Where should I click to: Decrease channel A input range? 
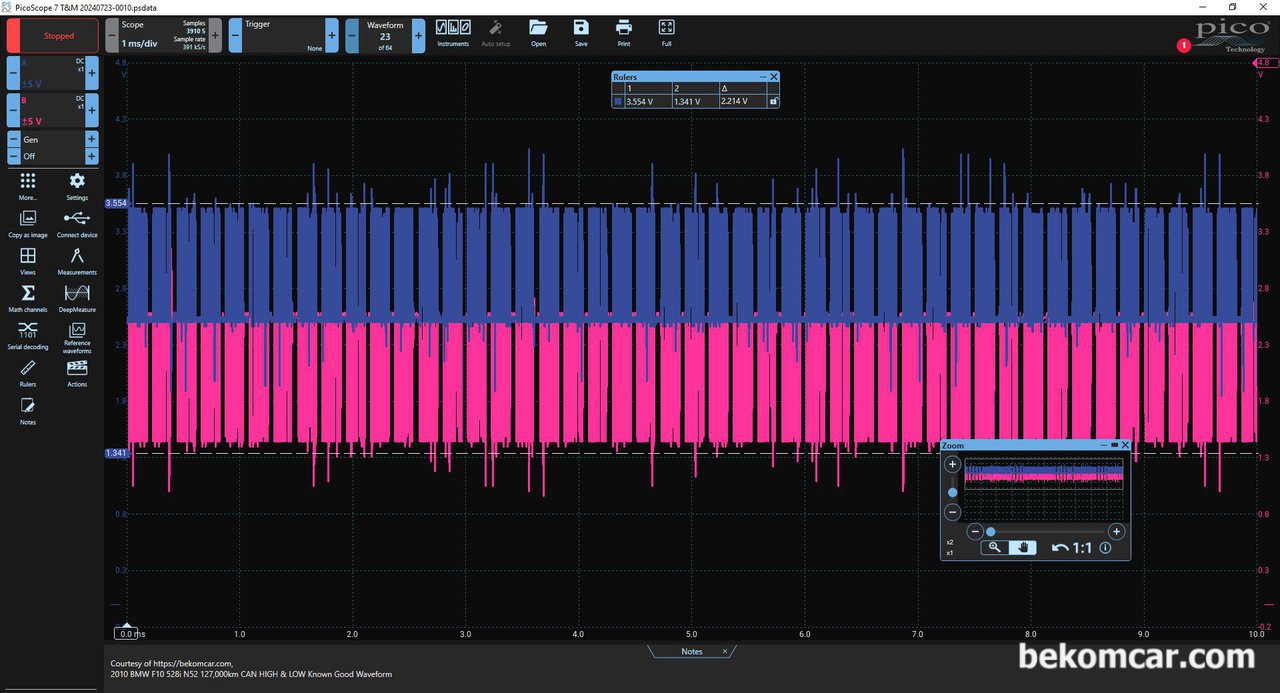pyautogui.click(x=13, y=74)
